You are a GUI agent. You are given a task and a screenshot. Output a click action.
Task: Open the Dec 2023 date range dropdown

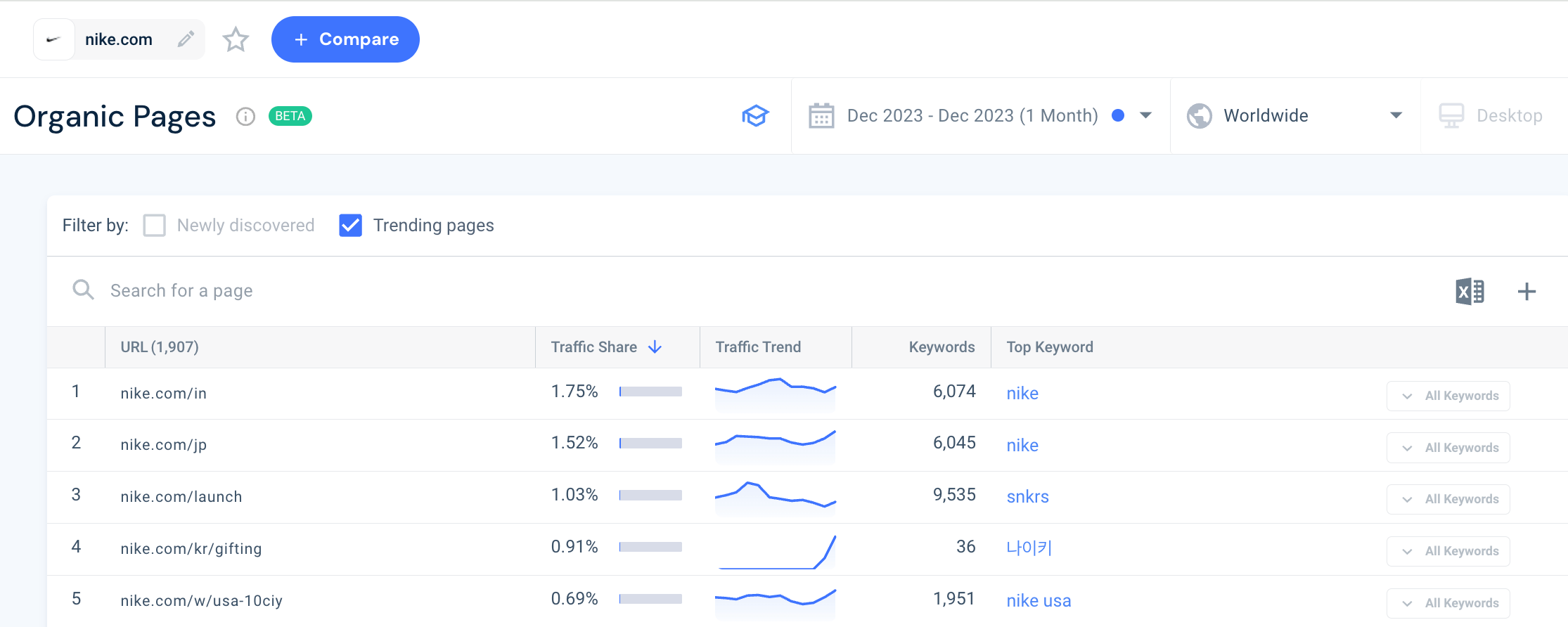(1145, 116)
